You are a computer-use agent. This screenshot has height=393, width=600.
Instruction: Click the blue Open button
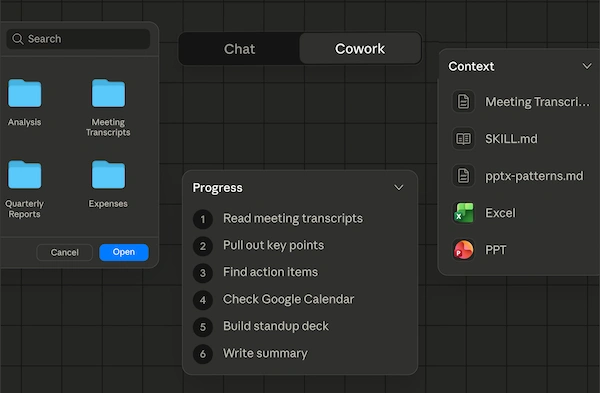click(124, 252)
